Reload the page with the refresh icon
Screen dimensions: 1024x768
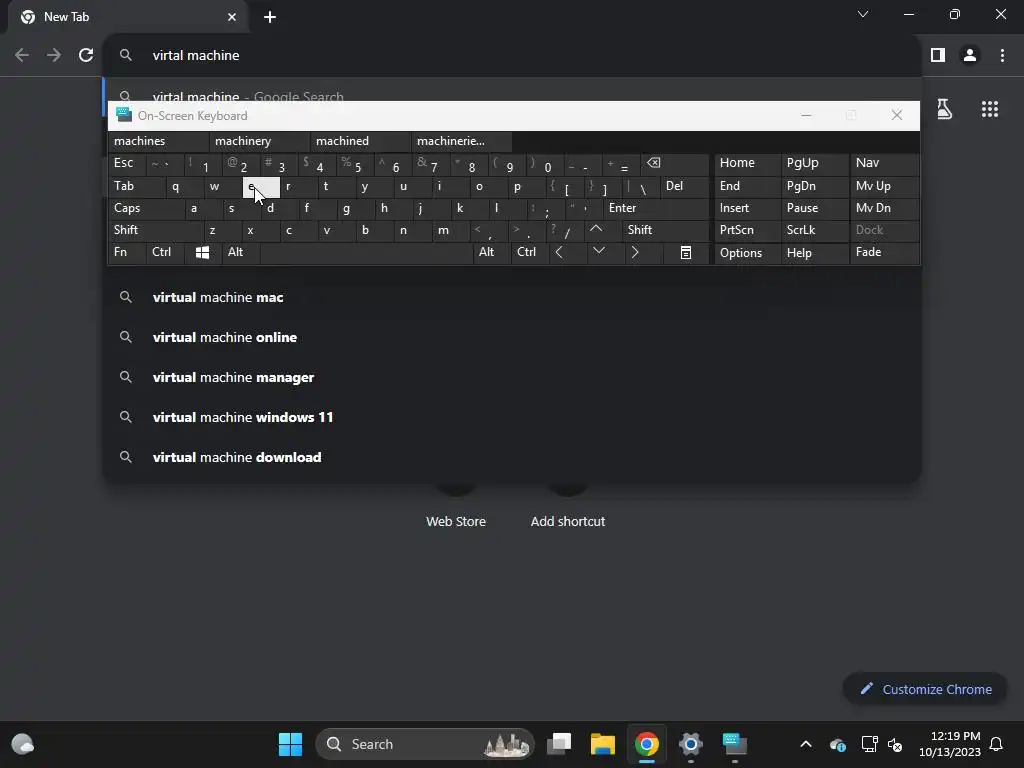coord(86,56)
